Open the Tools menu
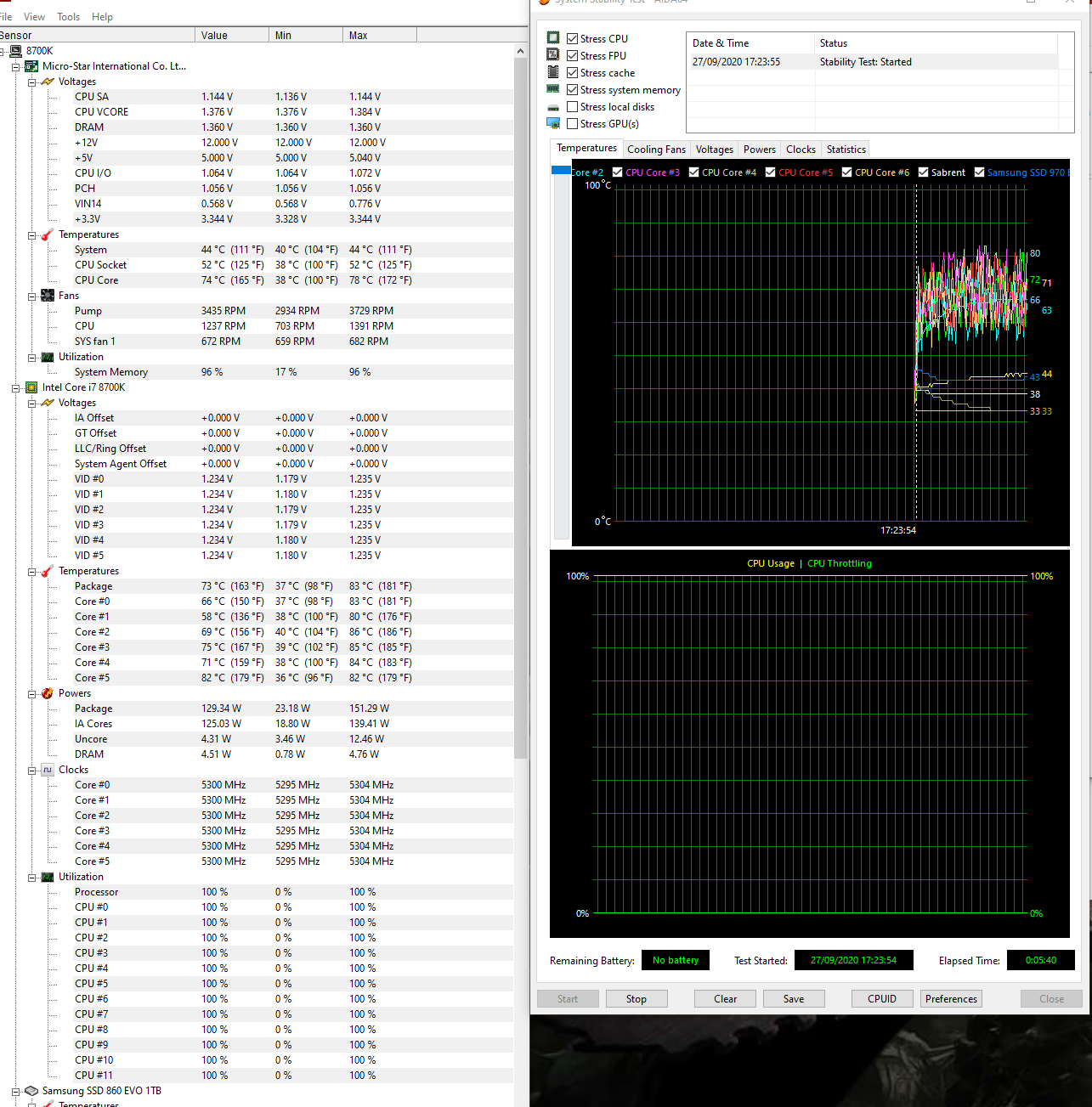This screenshot has width=1092, height=1107. click(x=69, y=17)
